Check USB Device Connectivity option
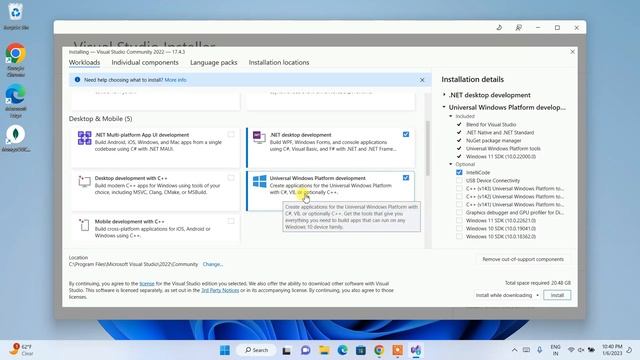Image resolution: width=640 pixels, height=360 pixels. (x=459, y=180)
